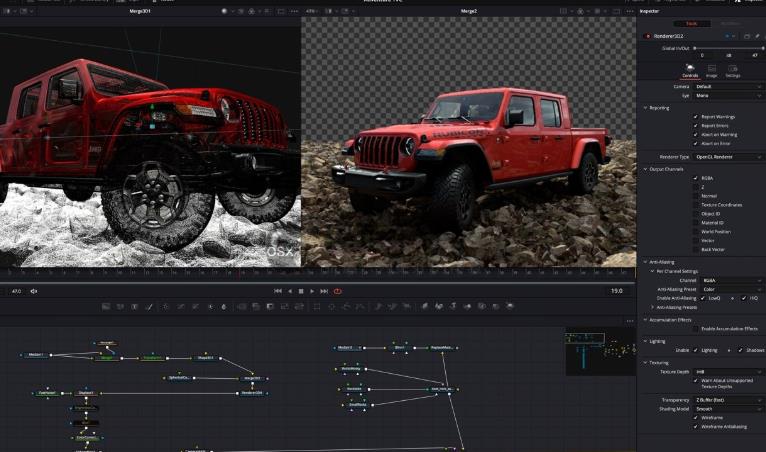This screenshot has width=766, height=452.
Task: Go to the first frame
Action: [278, 291]
